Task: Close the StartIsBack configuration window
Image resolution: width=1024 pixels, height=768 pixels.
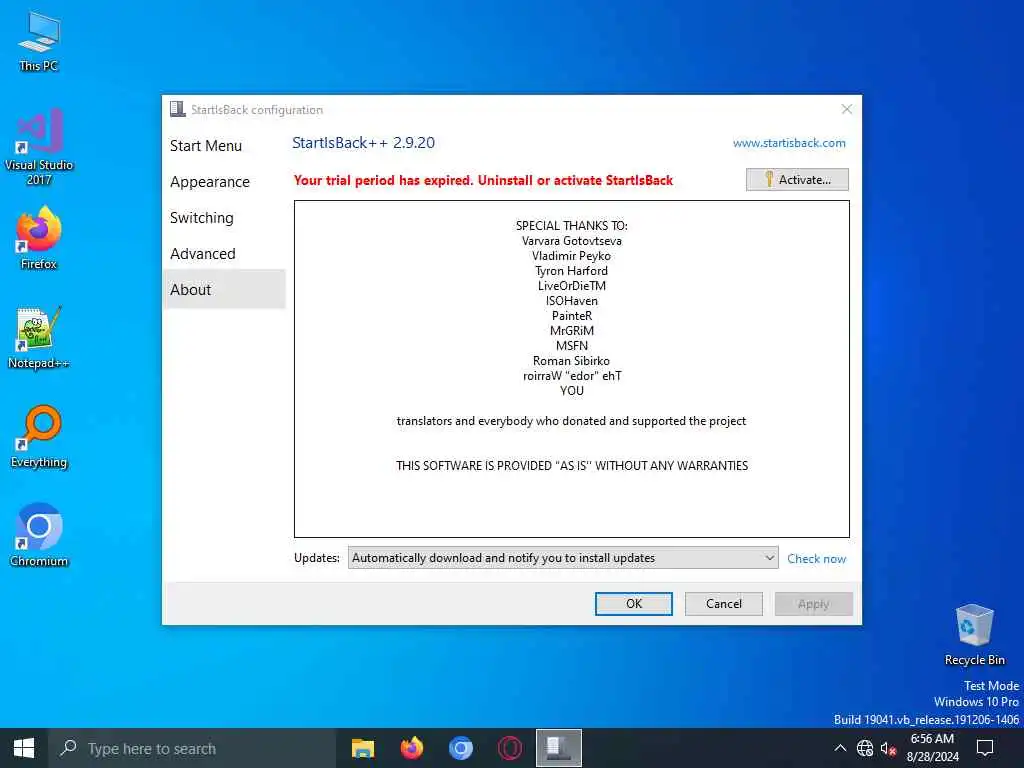Action: 846,109
